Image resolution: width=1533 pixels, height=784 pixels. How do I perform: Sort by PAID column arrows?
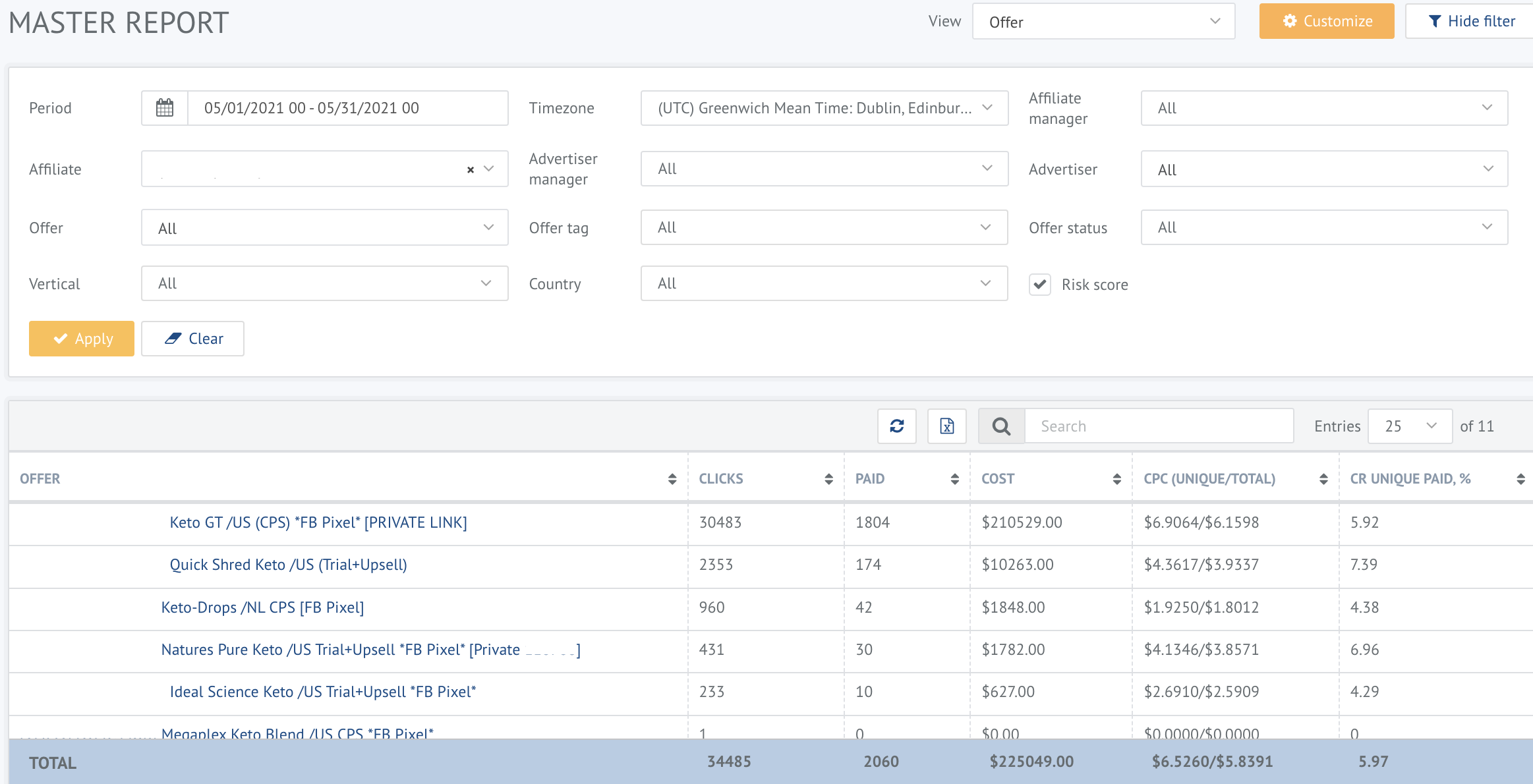954,479
